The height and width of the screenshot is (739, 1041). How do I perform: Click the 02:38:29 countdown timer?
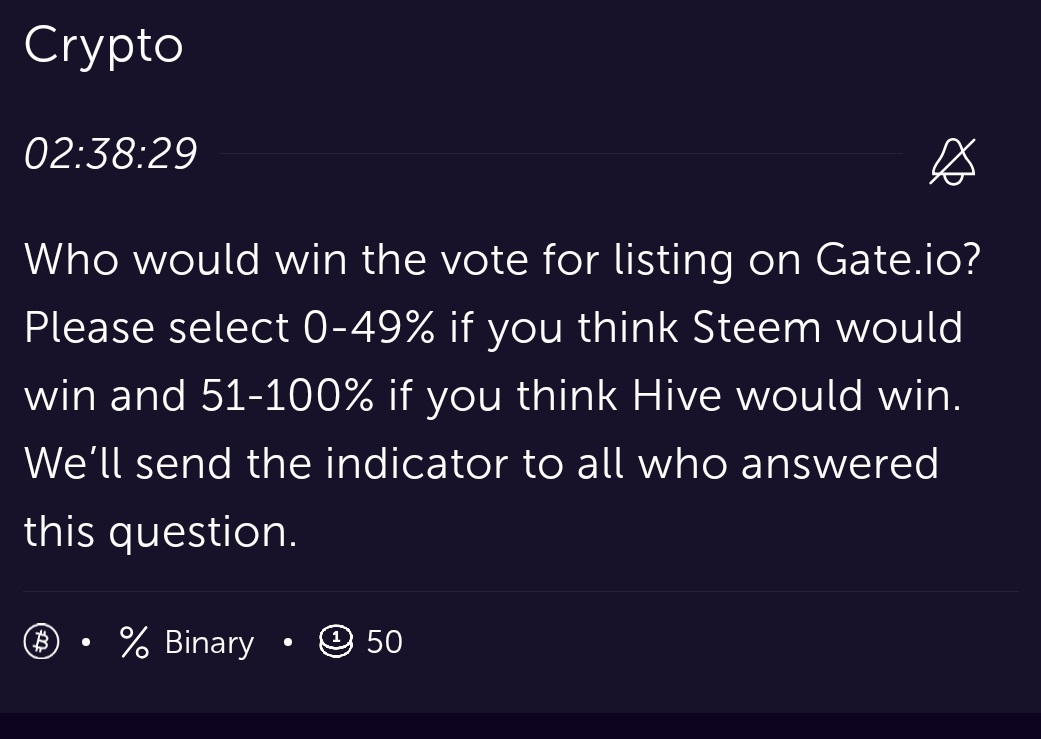pyautogui.click(x=111, y=153)
